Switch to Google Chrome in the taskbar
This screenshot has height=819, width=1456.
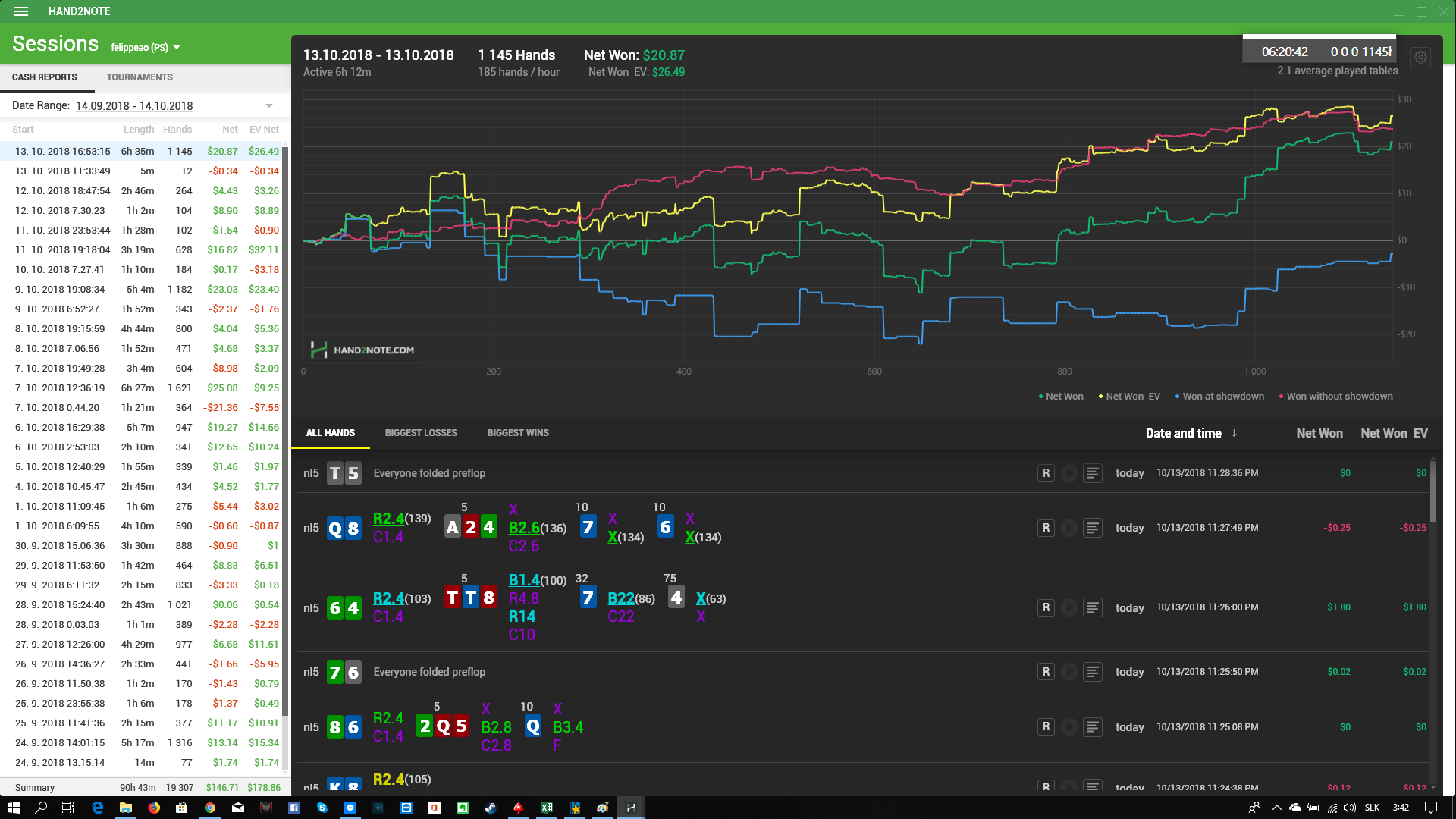(x=210, y=808)
